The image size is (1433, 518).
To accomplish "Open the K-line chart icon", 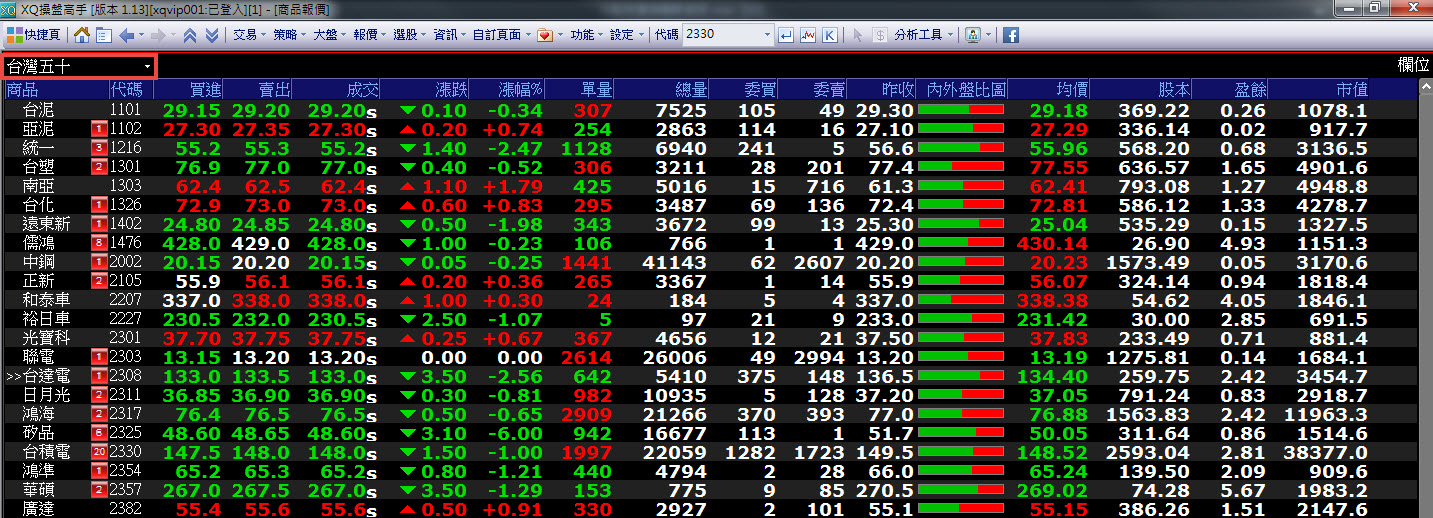I will pos(830,34).
